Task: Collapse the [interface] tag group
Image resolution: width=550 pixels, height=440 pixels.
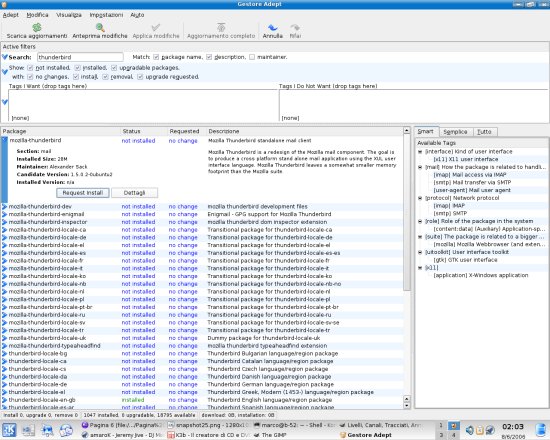Action: (x=420, y=152)
